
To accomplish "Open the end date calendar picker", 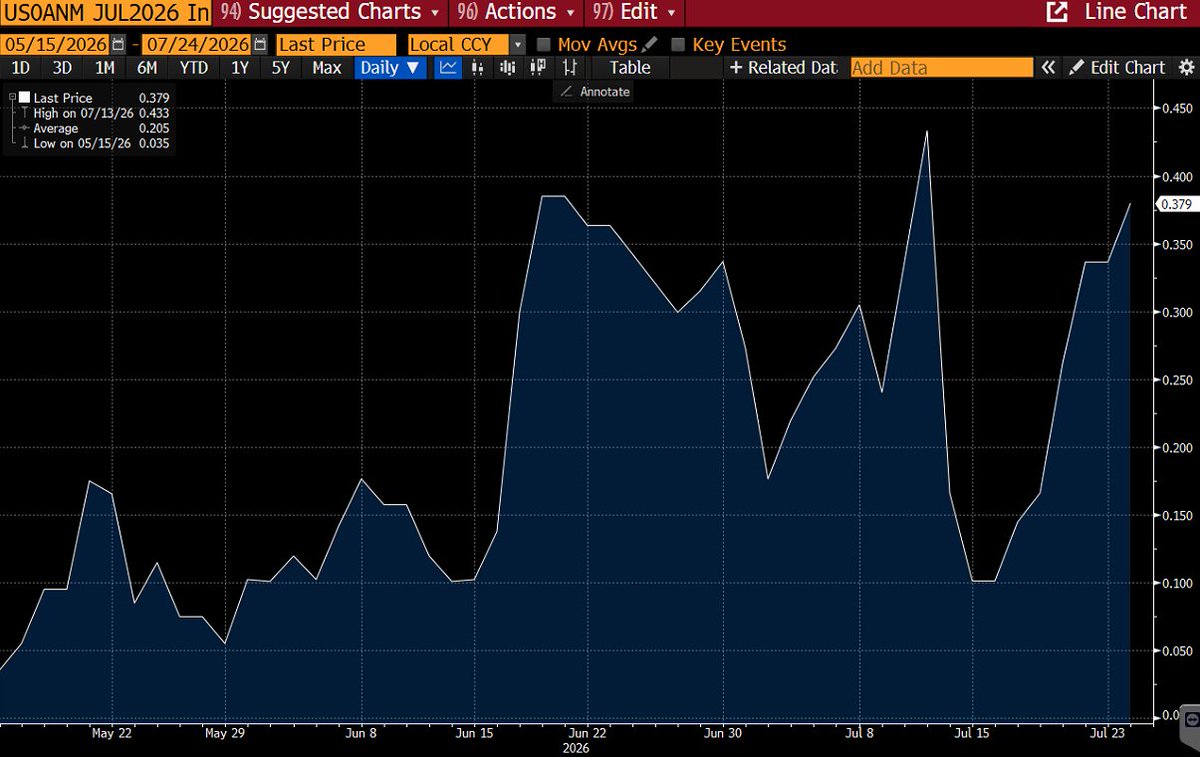I will (x=261, y=45).
